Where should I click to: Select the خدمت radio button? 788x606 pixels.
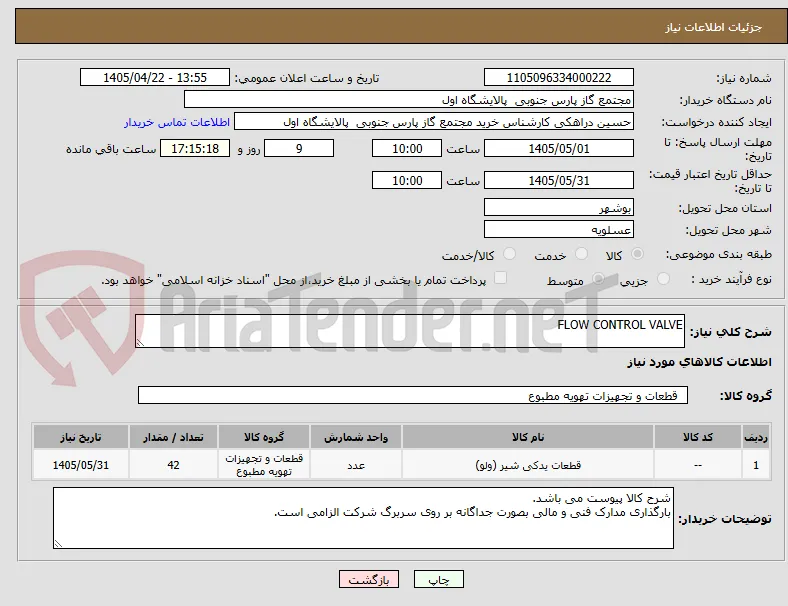pyautogui.click(x=581, y=254)
